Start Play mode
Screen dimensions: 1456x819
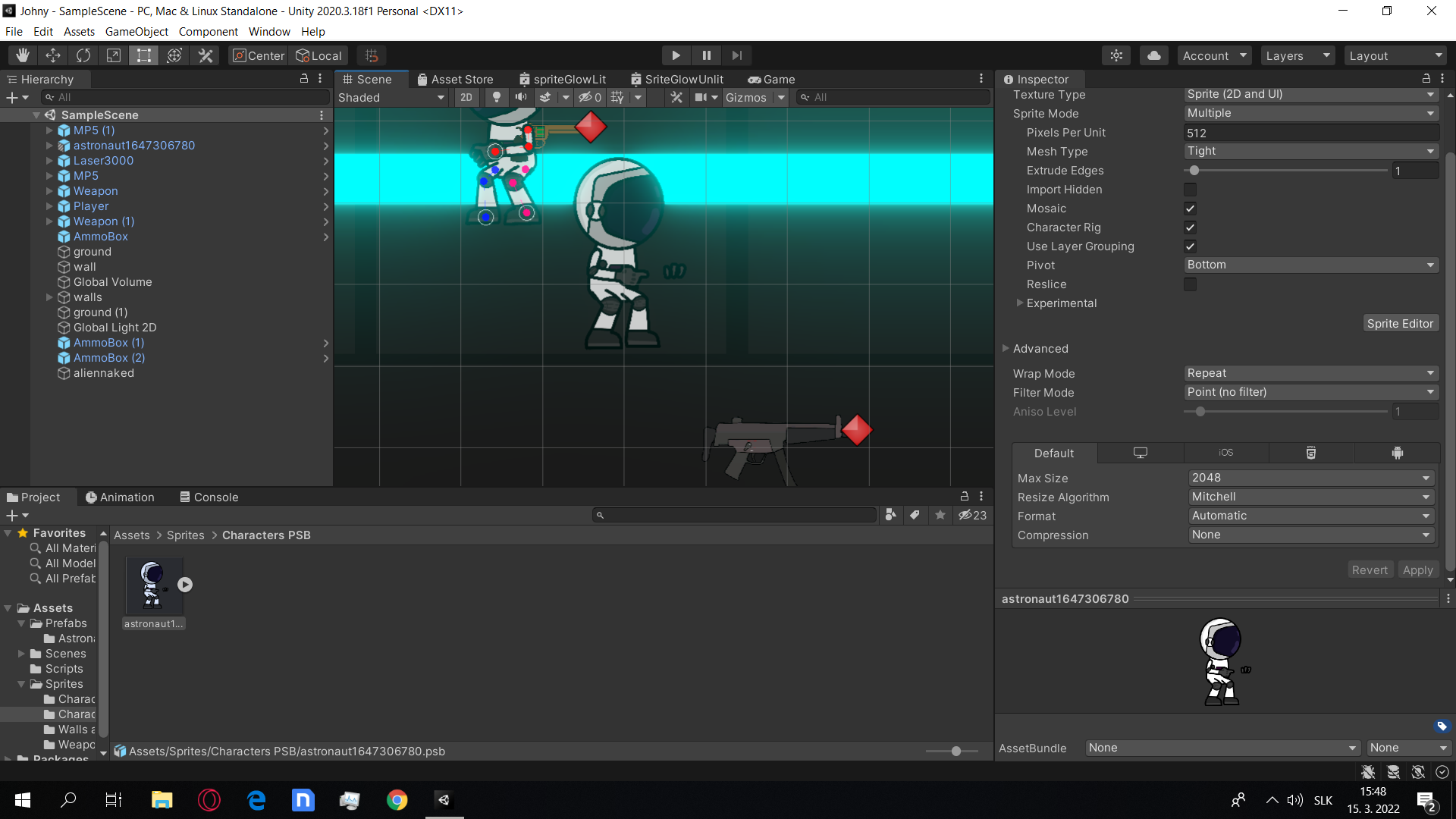(676, 55)
